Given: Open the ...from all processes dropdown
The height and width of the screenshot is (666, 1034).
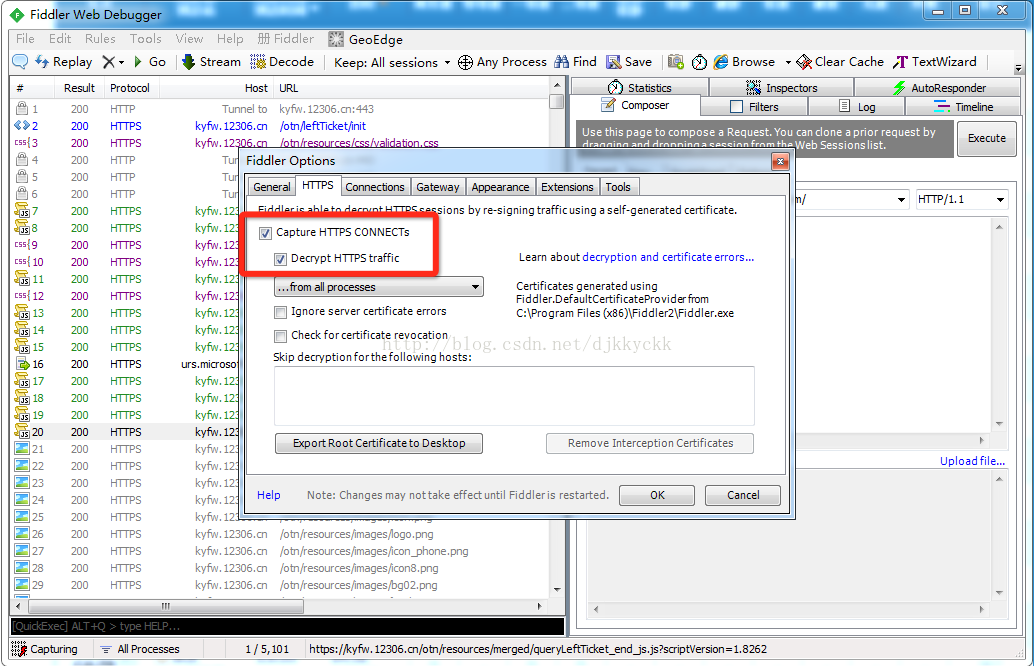Looking at the screenshot, I should 379,287.
